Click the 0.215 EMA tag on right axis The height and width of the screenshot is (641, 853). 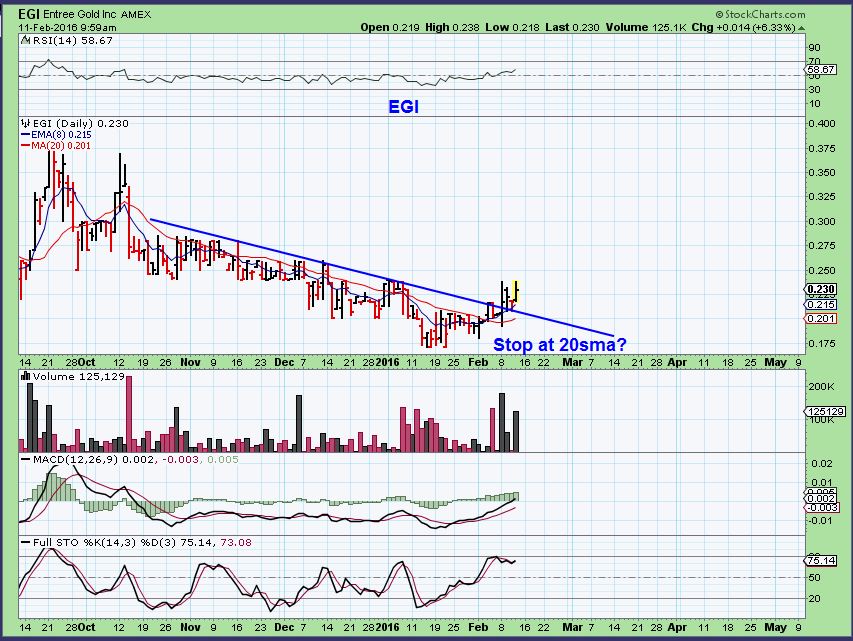pos(821,305)
